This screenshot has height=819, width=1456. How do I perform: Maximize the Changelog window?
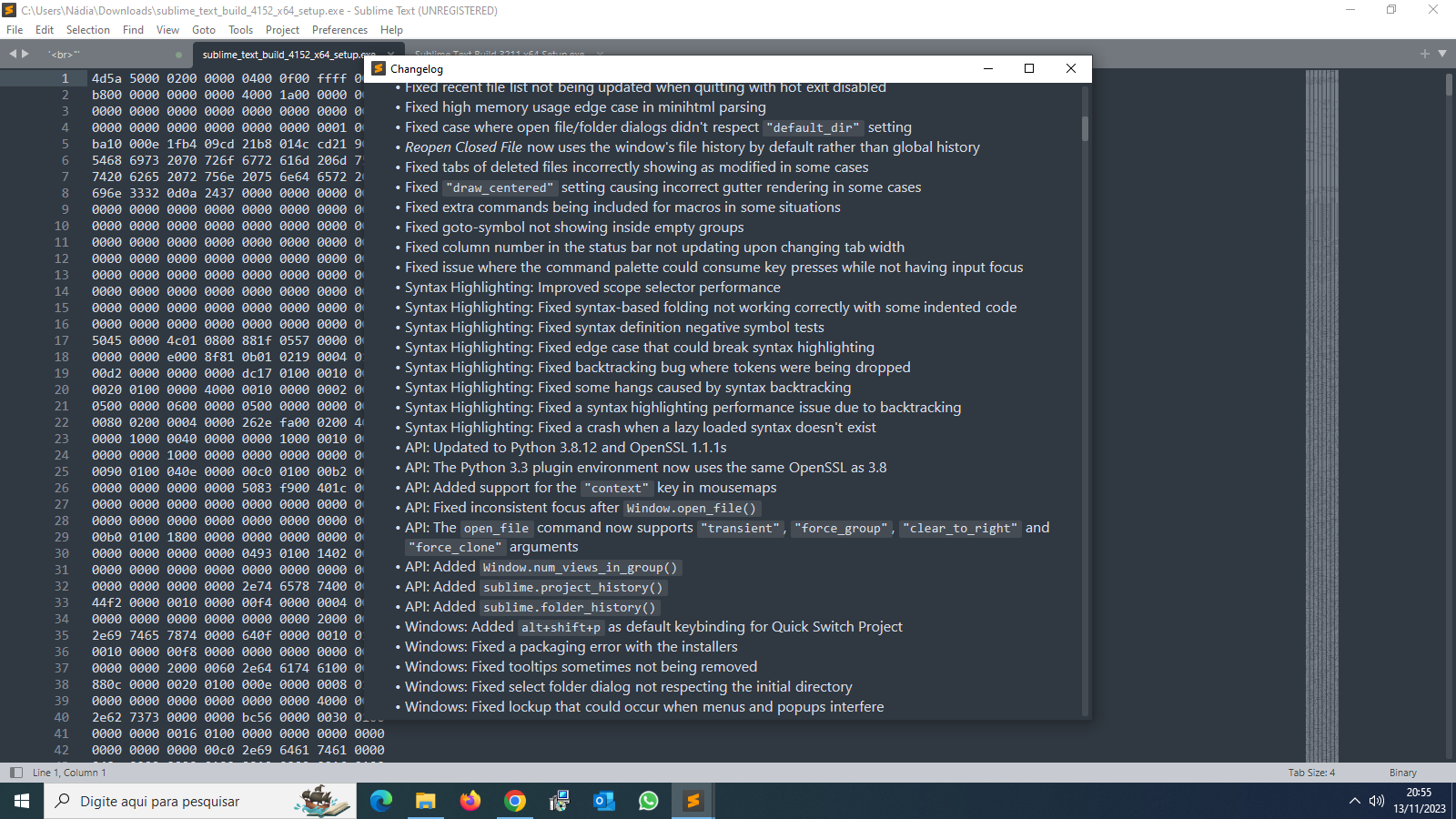[1029, 68]
